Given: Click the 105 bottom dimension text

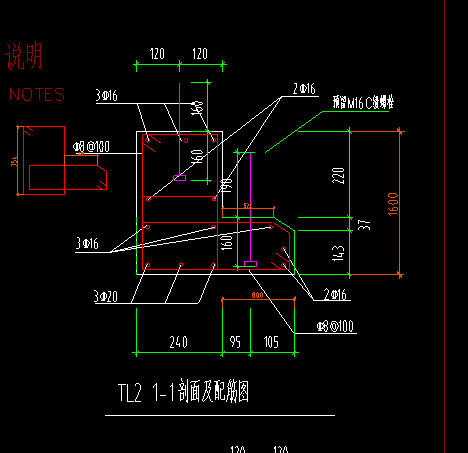Looking at the screenshot, I should [x=271, y=342].
